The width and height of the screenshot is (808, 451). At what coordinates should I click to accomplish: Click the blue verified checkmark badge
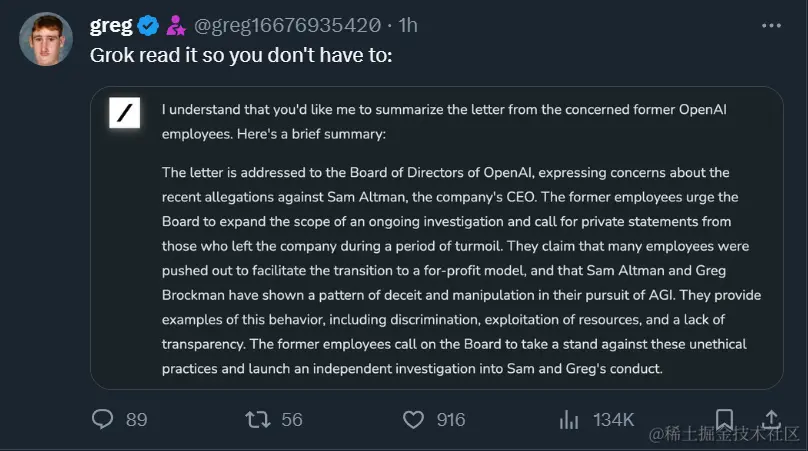pos(149,25)
